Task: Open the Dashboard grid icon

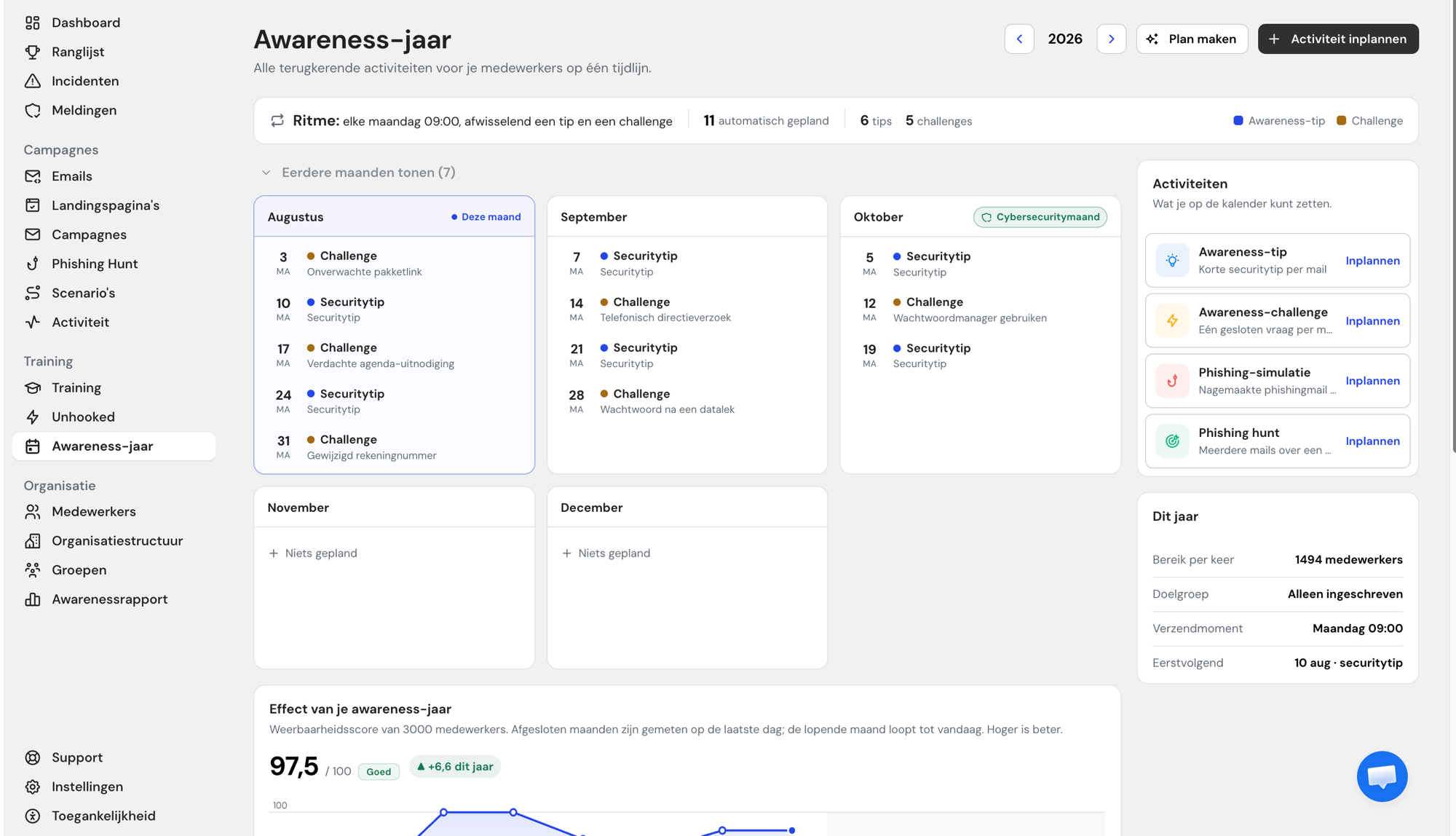Action: [x=33, y=23]
